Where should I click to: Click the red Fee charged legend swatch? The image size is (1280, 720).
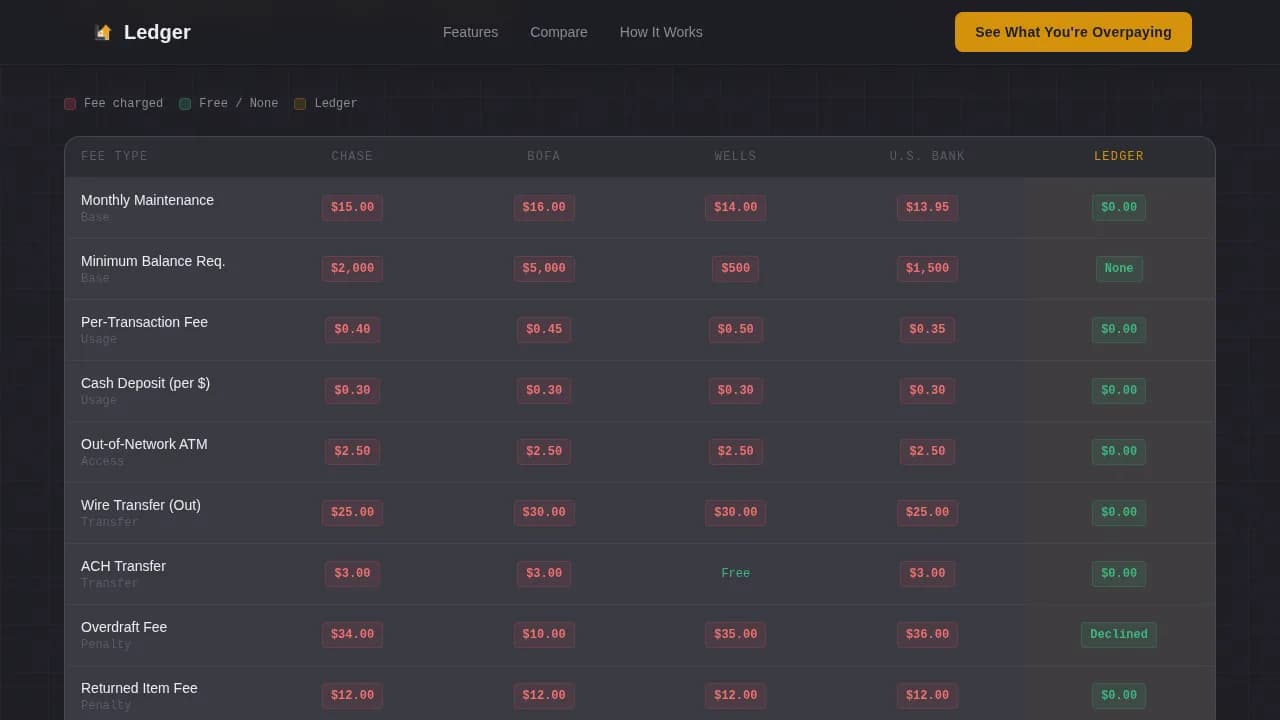point(70,104)
